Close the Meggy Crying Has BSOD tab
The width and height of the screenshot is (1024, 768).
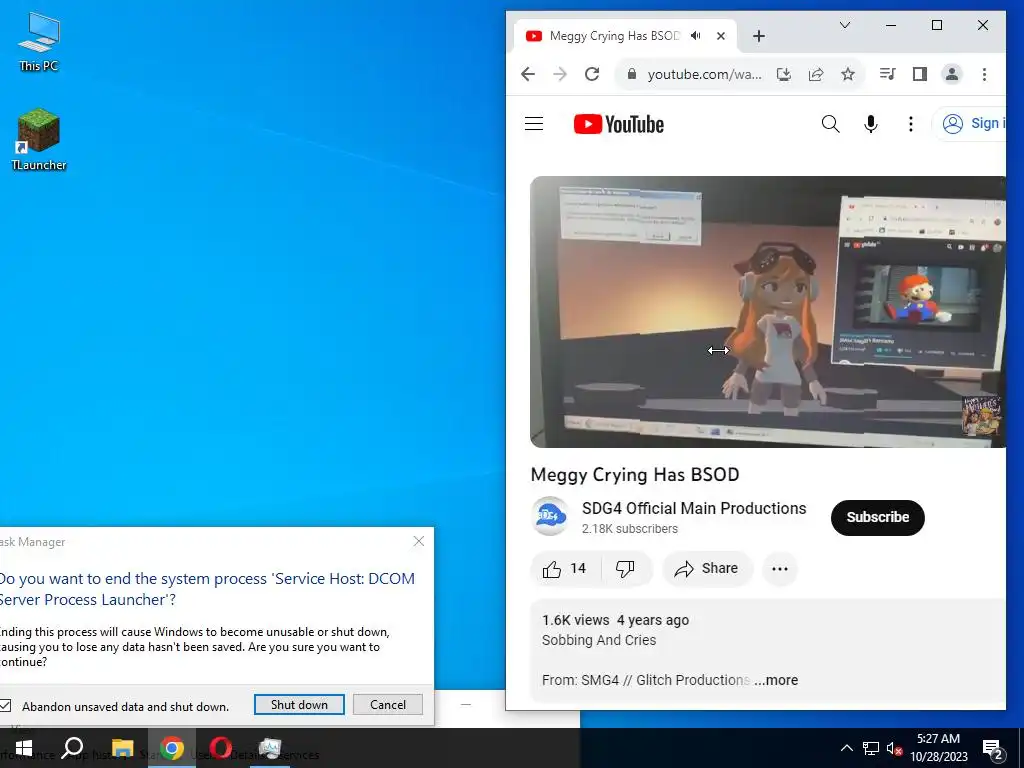tap(720, 36)
